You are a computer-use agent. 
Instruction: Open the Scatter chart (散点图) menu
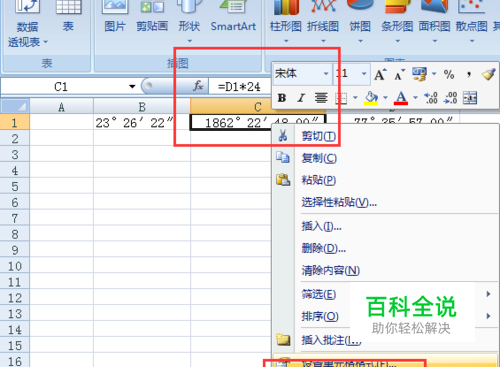click(x=472, y=22)
